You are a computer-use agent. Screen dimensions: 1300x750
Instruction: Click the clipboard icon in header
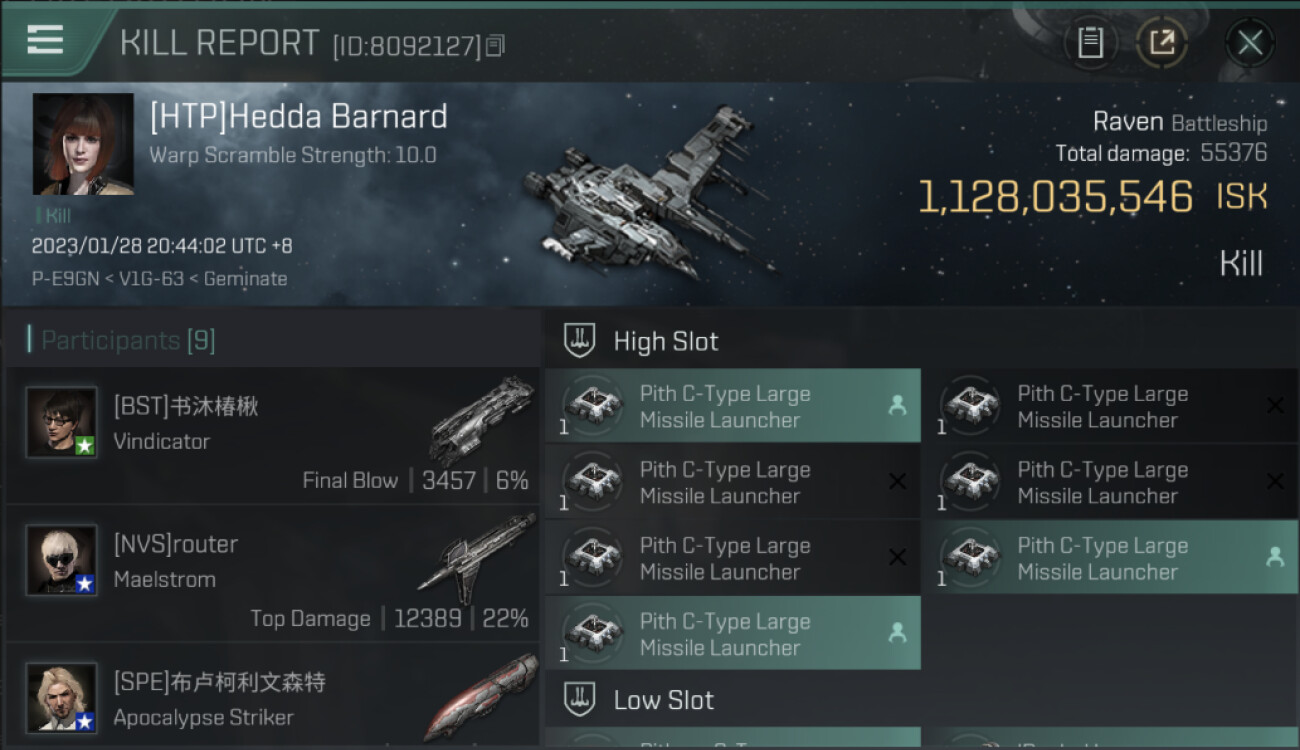1090,42
